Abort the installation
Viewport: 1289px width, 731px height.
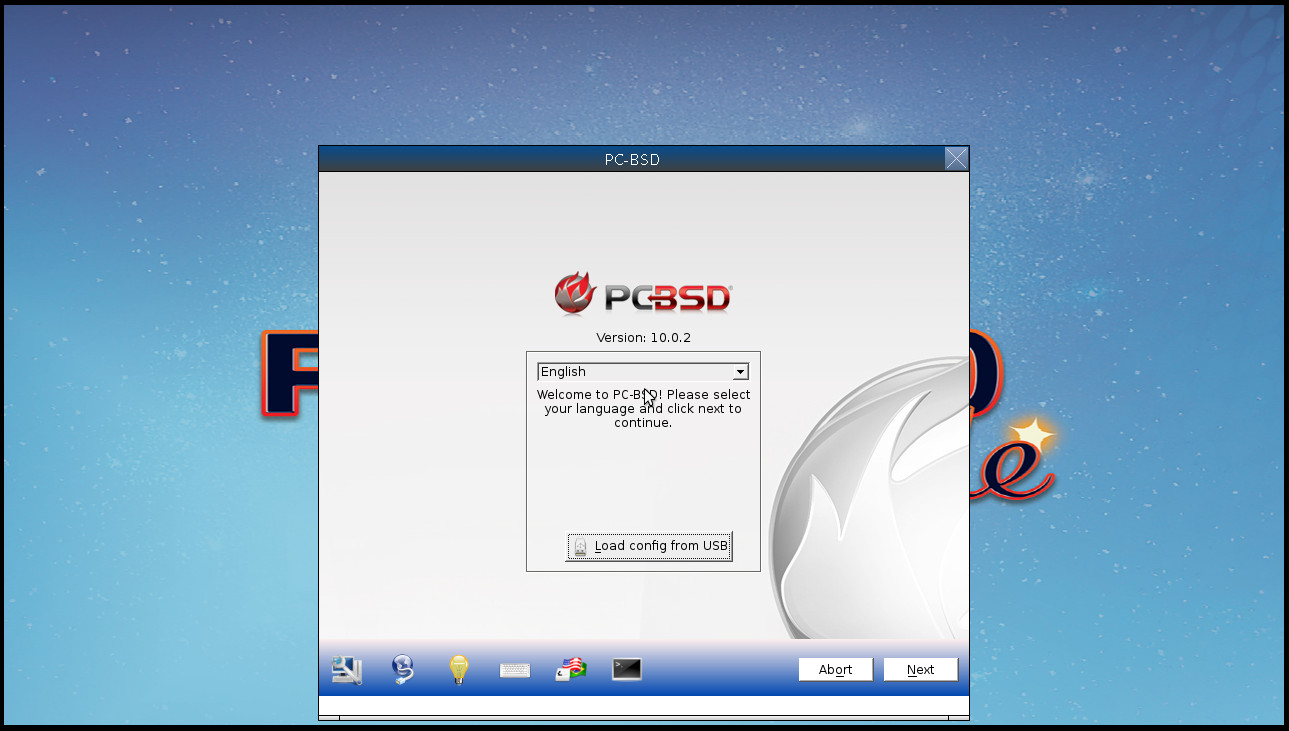[835, 669]
